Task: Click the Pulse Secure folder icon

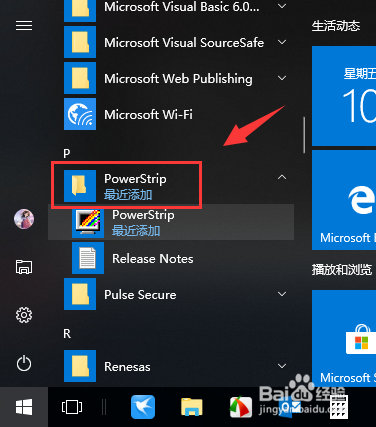Action: coord(80,294)
